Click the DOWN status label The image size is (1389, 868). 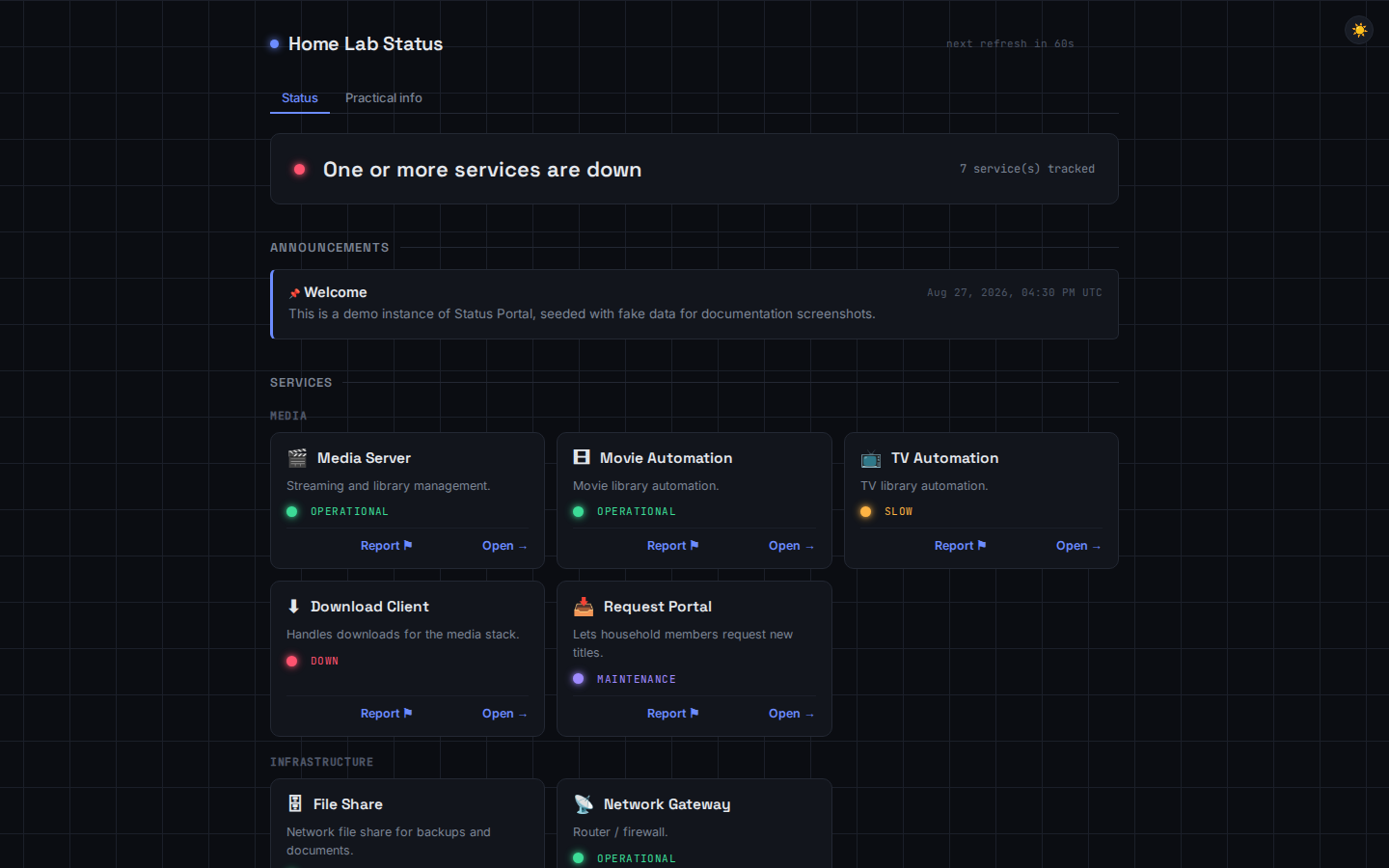tap(324, 661)
